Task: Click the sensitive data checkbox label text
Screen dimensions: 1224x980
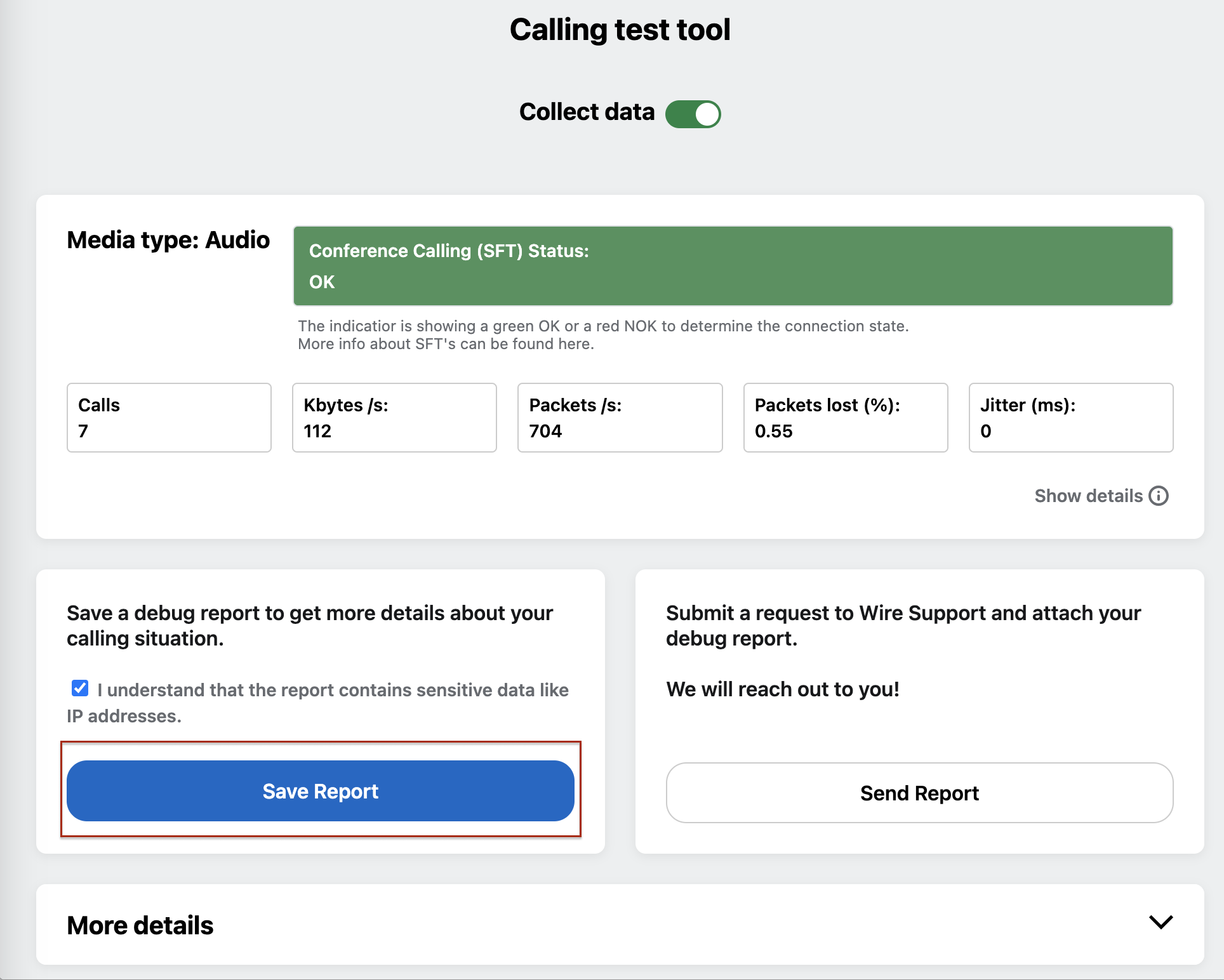Action: [318, 703]
